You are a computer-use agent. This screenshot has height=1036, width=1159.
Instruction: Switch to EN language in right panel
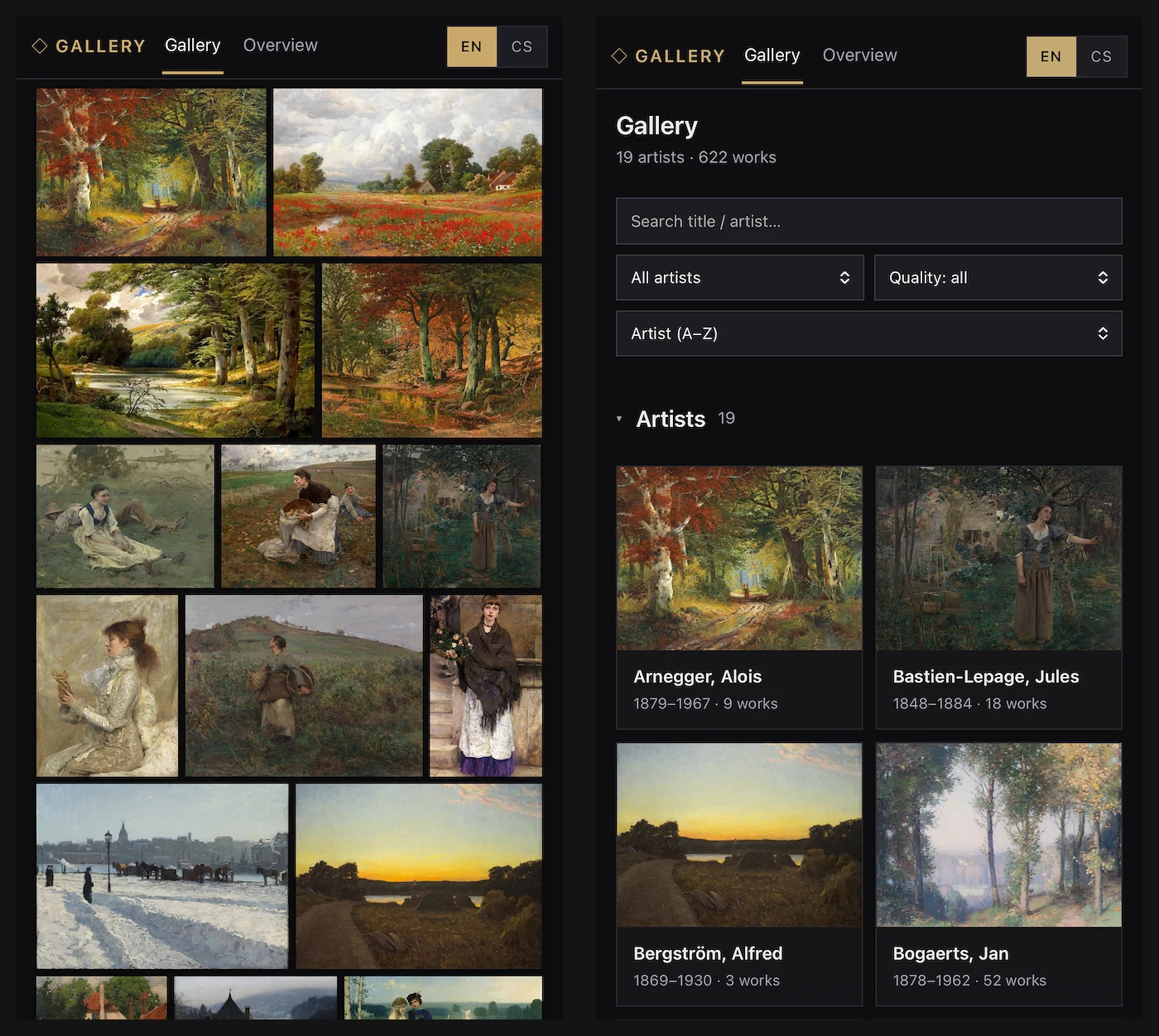1051,56
